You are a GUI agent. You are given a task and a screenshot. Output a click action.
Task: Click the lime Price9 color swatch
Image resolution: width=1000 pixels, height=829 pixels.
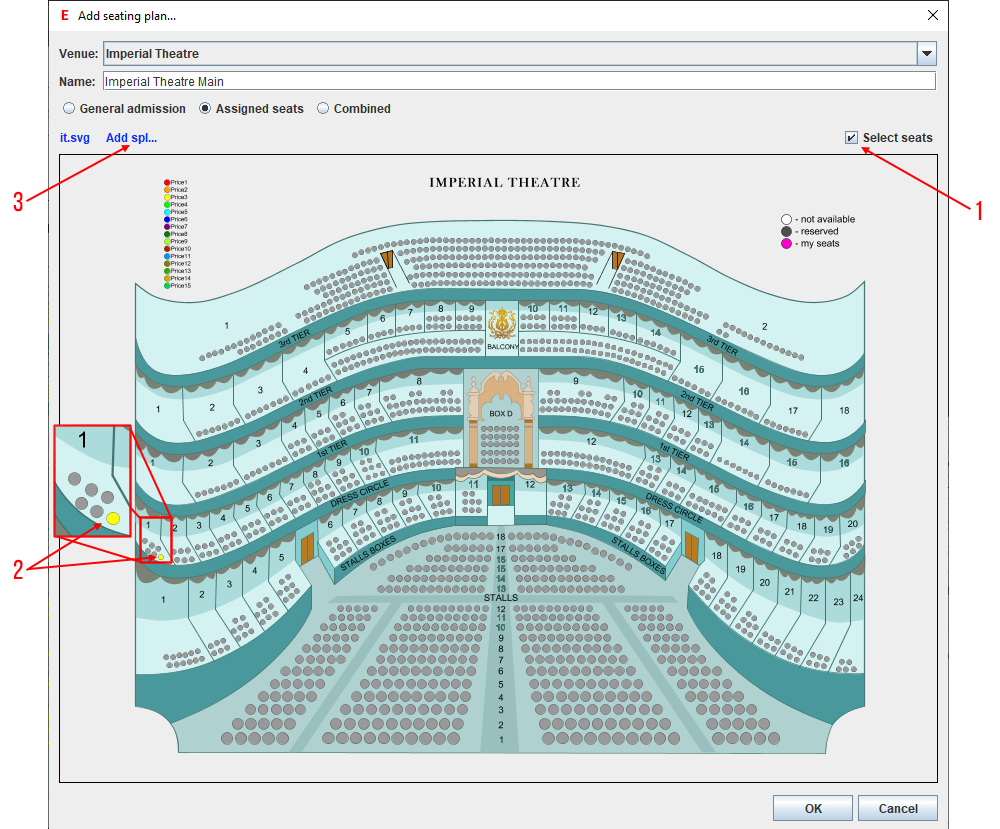pyautogui.click(x=167, y=241)
